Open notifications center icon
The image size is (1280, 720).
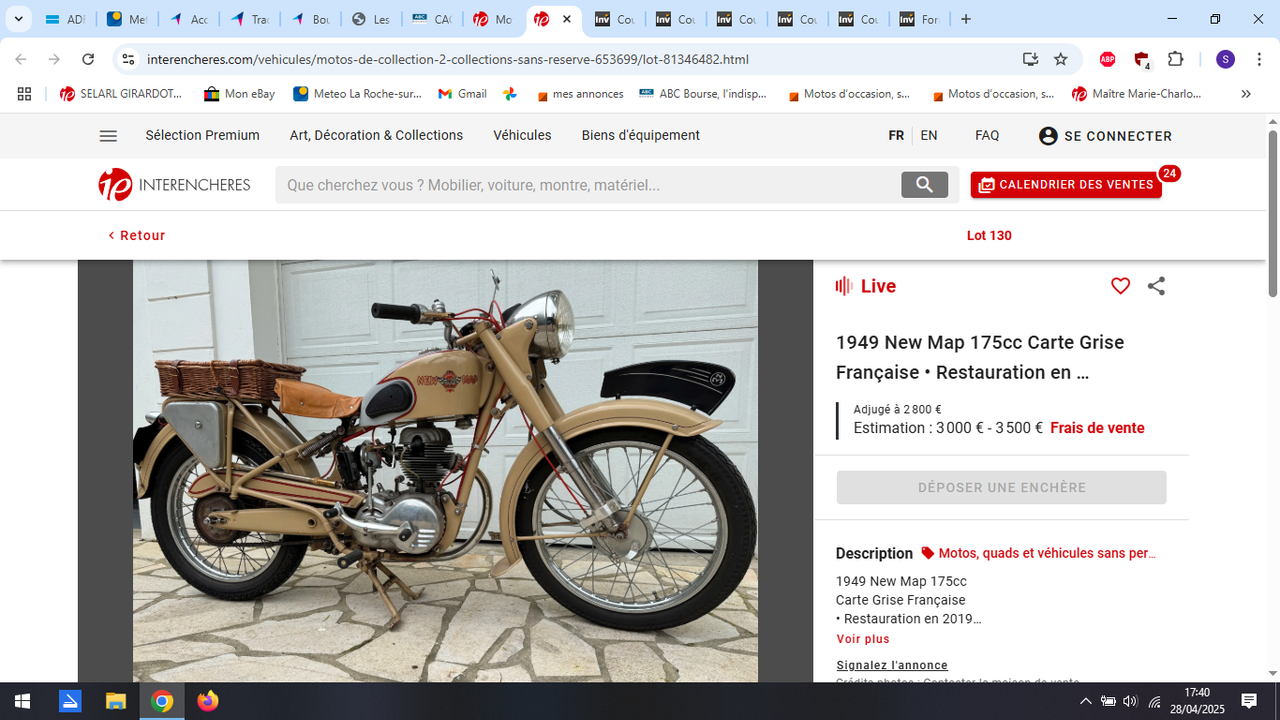(1249, 701)
